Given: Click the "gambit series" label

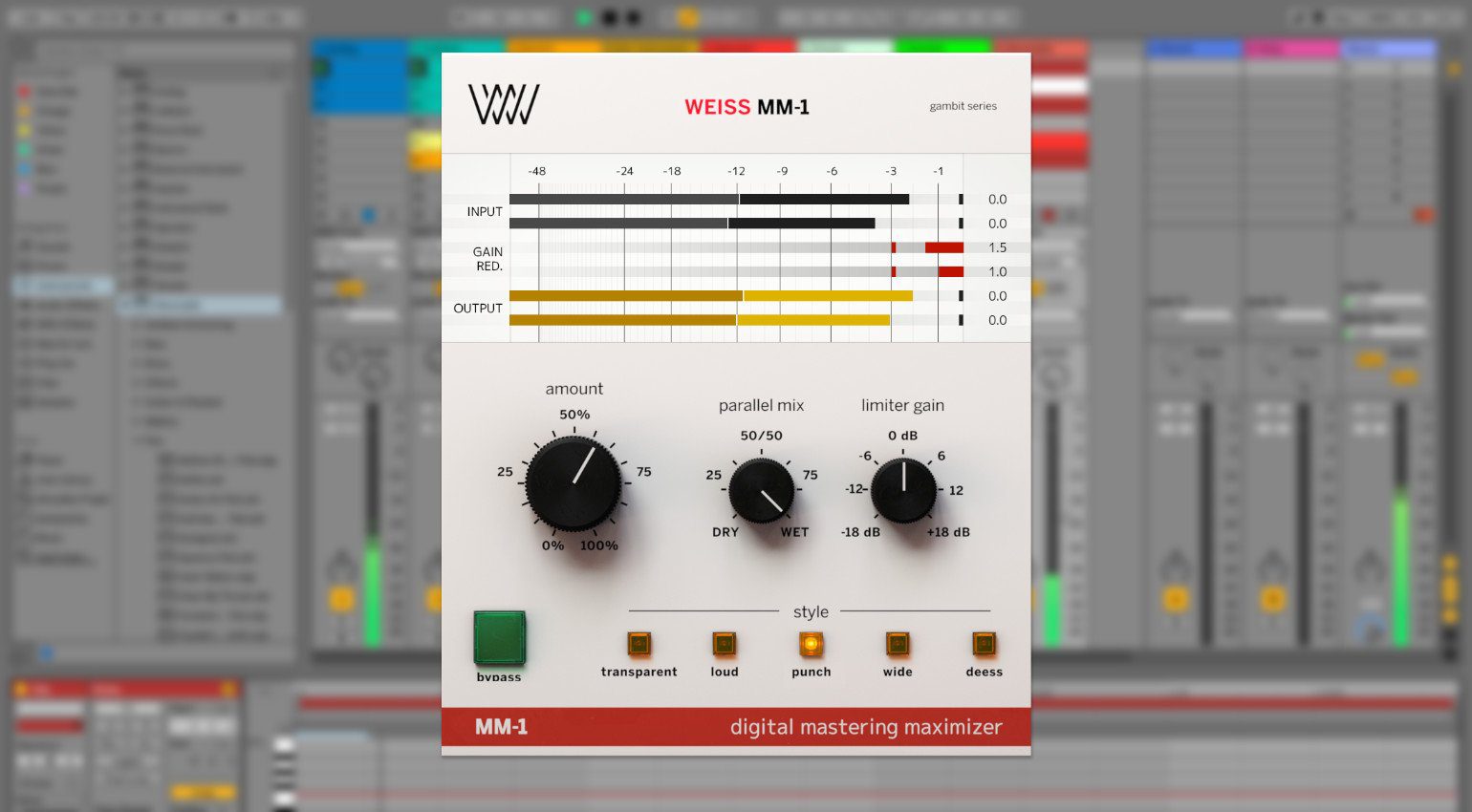Looking at the screenshot, I should pos(962,106).
